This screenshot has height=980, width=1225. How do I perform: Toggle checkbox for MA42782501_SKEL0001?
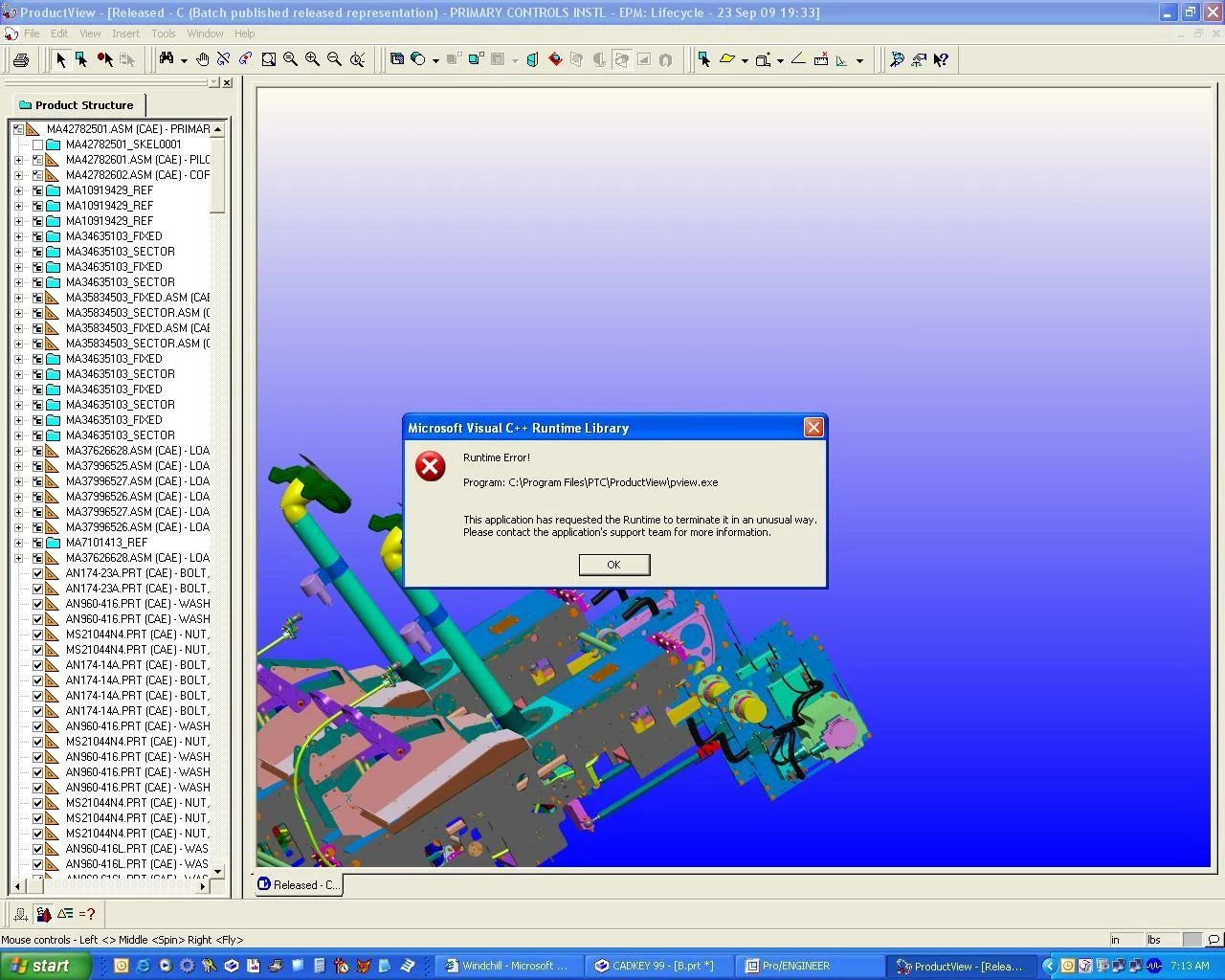(37, 145)
